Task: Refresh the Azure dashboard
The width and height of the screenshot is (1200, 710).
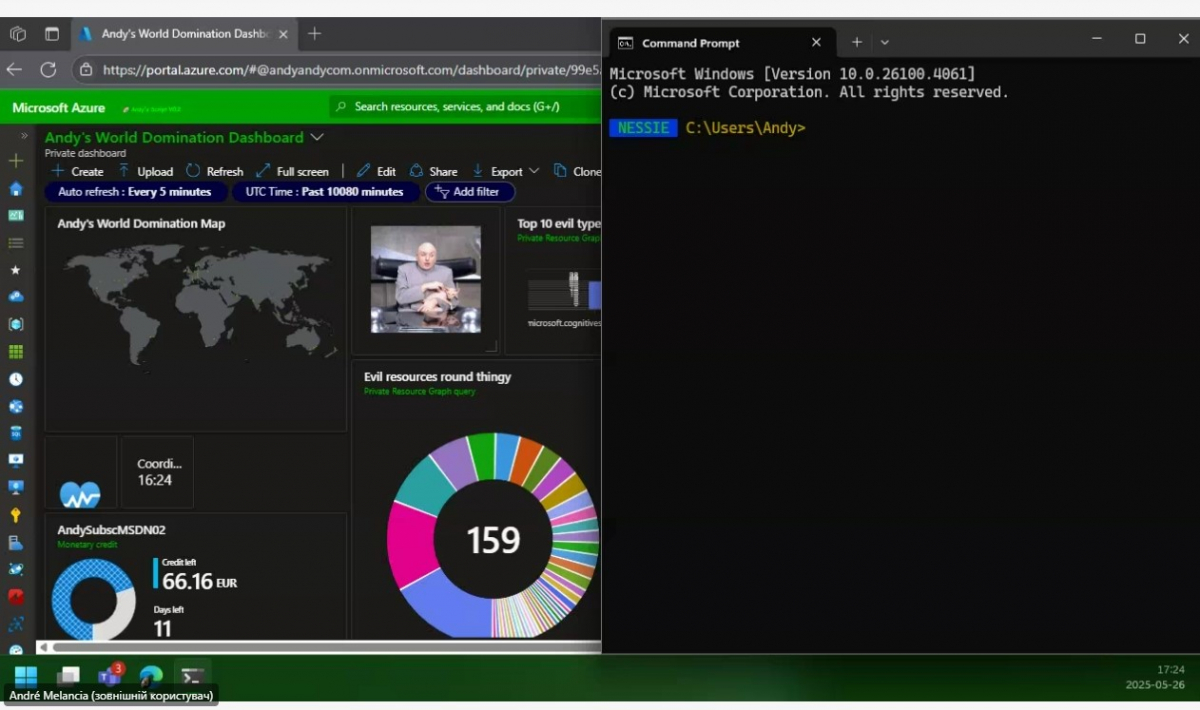Action: coord(214,171)
